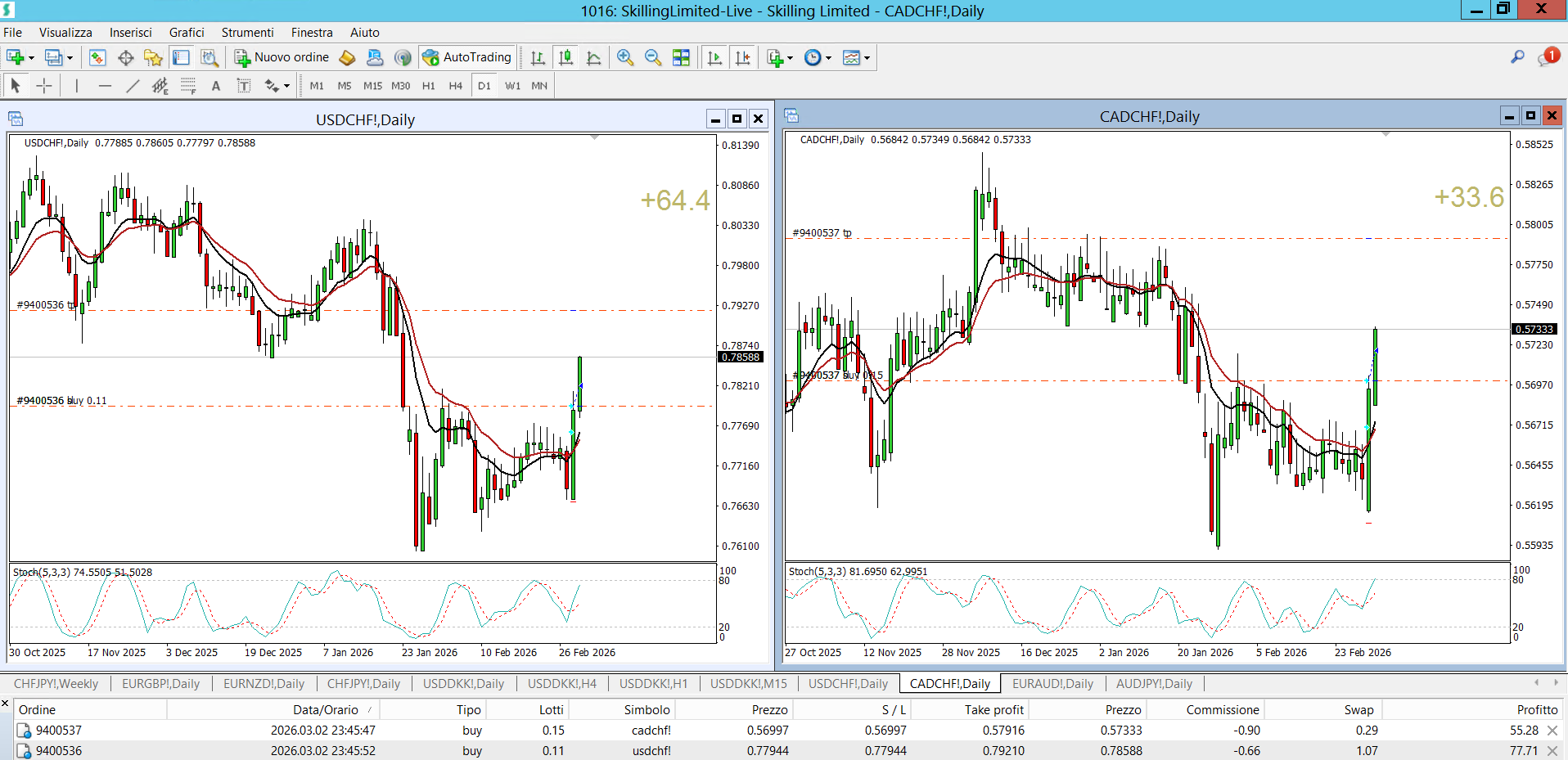Open the search magnifier icon
The width and height of the screenshot is (1568, 760).
click(x=1517, y=57)
